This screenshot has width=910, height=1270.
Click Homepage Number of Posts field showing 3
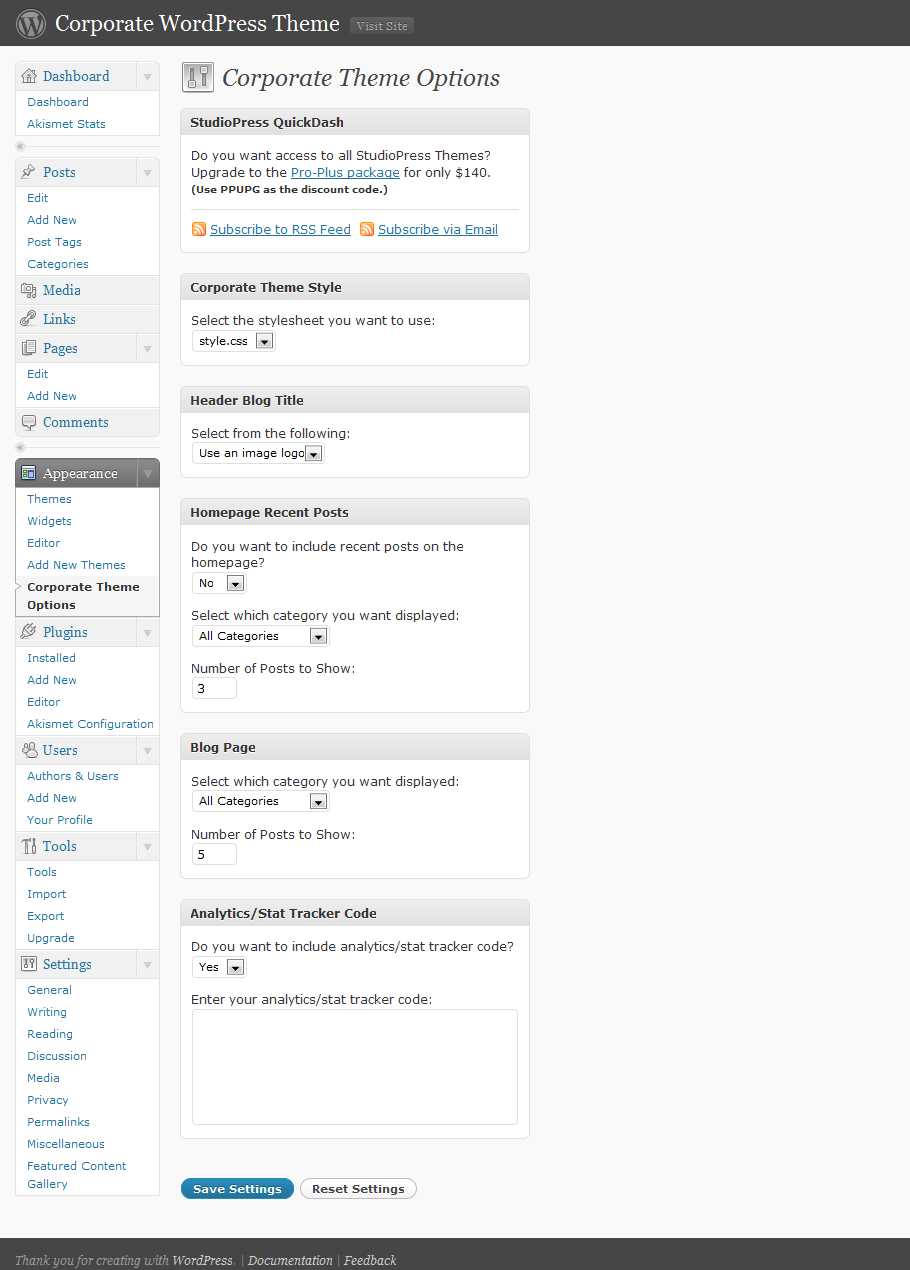[214, 688]
